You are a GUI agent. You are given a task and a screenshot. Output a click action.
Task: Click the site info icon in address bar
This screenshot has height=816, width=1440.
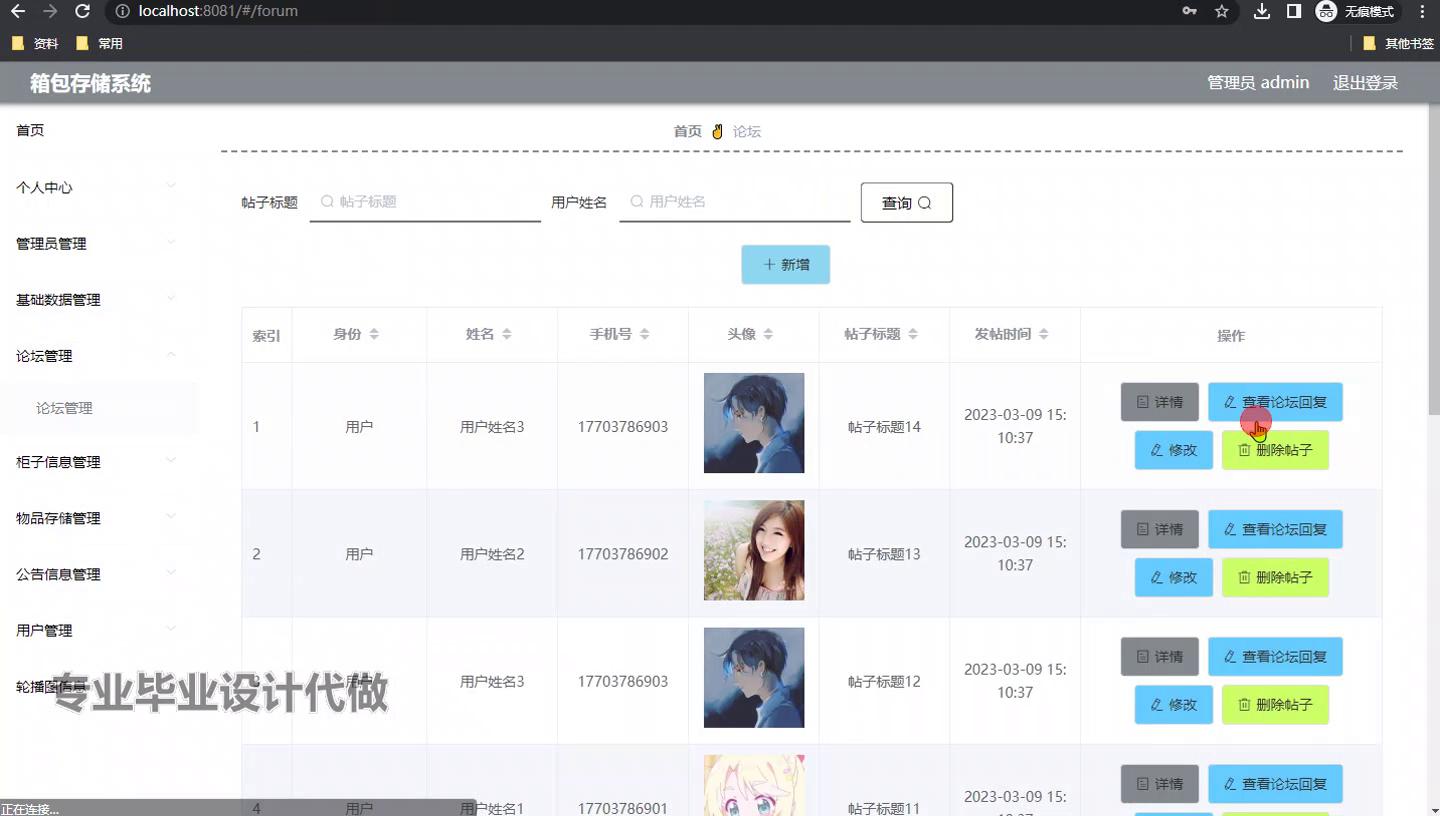(122, 11)
